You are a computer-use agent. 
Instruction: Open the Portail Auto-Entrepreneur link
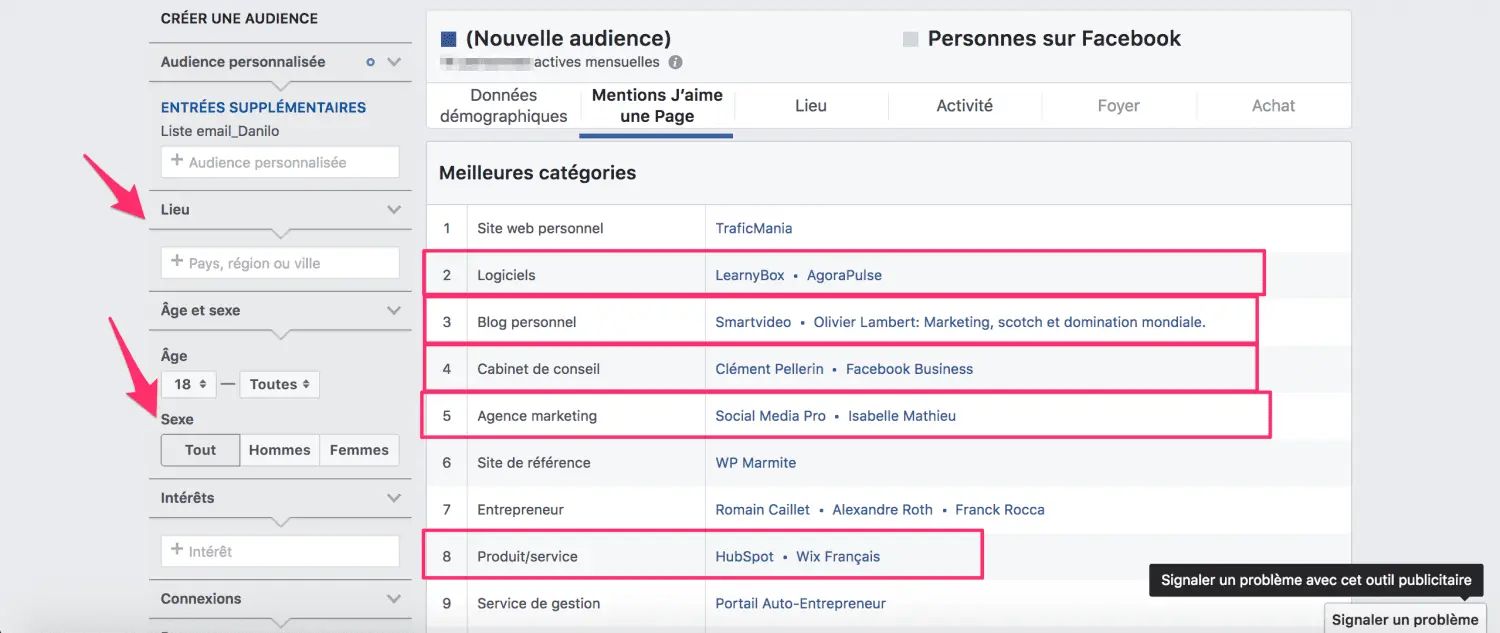point(801,604)
